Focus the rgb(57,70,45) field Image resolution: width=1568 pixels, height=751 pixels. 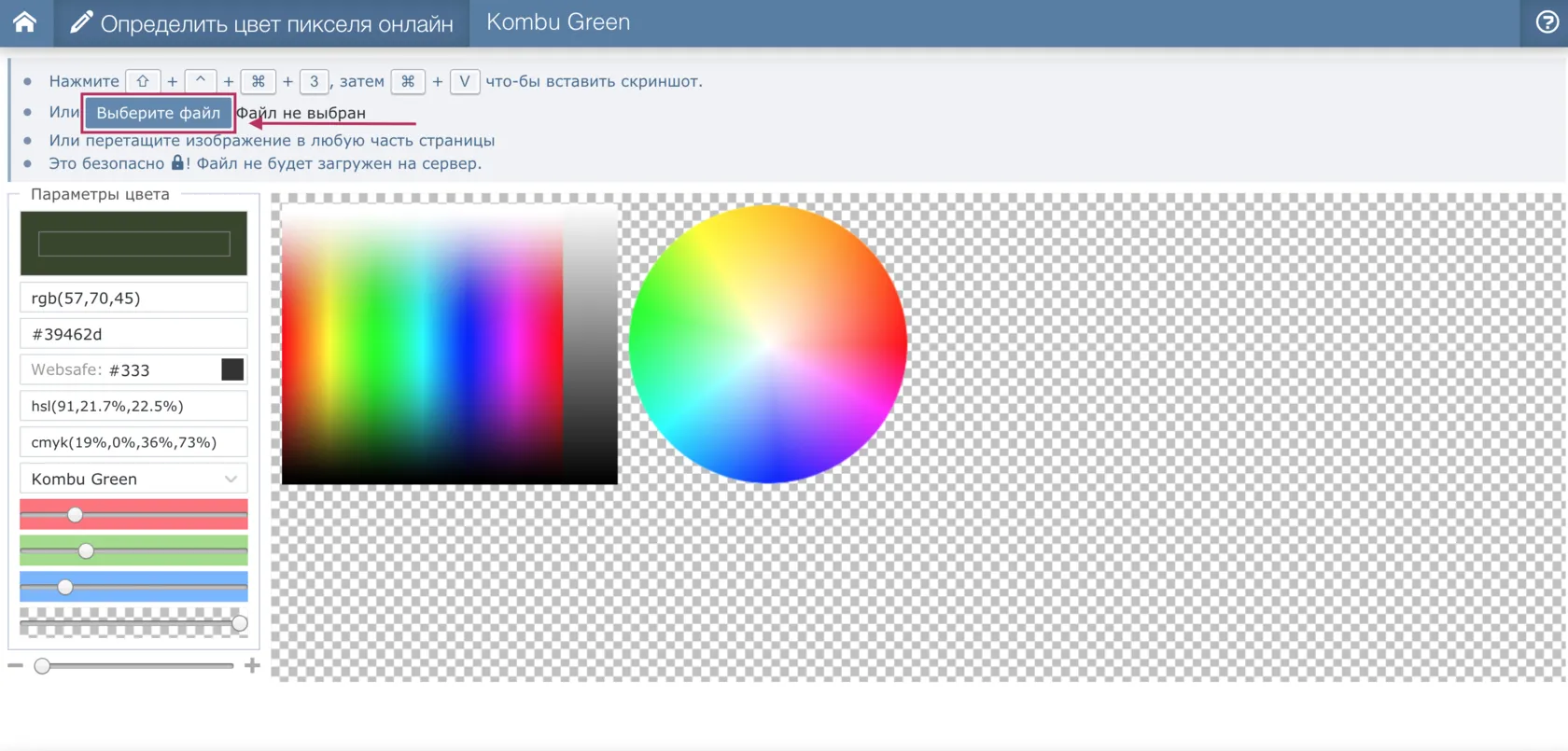point(133,298)
